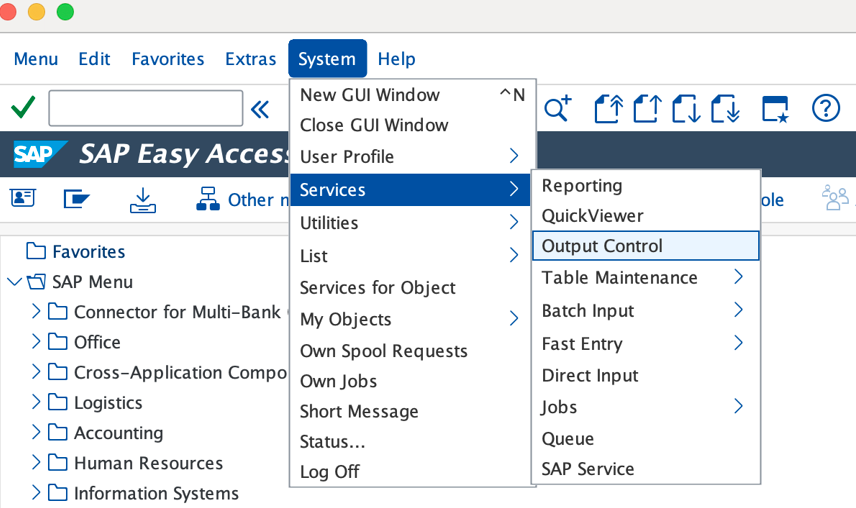Open the Utilities submenu
The width and height of the screenshot is (856, 508).
point(410,223)
